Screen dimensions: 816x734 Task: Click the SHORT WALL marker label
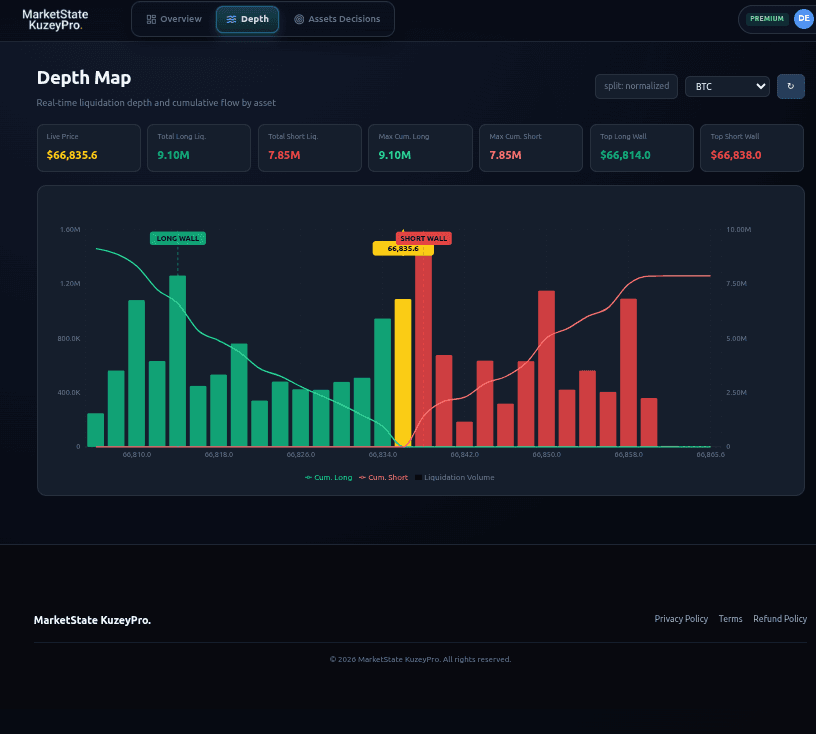[422, 237]
